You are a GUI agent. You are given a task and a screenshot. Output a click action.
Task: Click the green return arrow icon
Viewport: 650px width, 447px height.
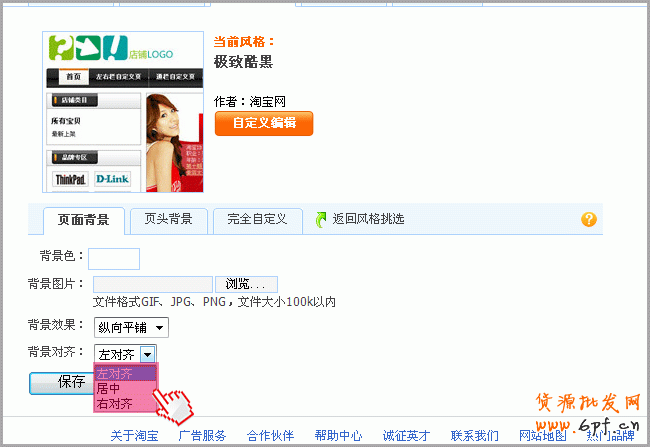coord(322,219)
